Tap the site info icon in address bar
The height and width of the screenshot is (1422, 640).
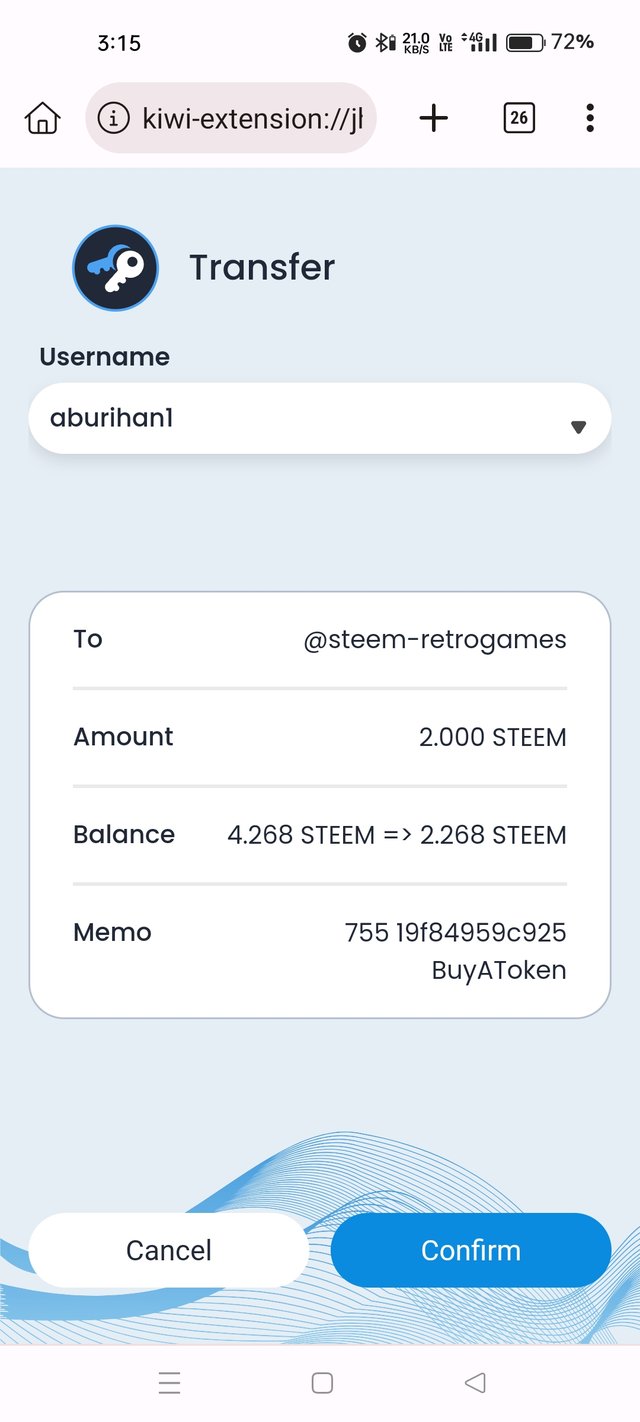(x=114, y=118)
